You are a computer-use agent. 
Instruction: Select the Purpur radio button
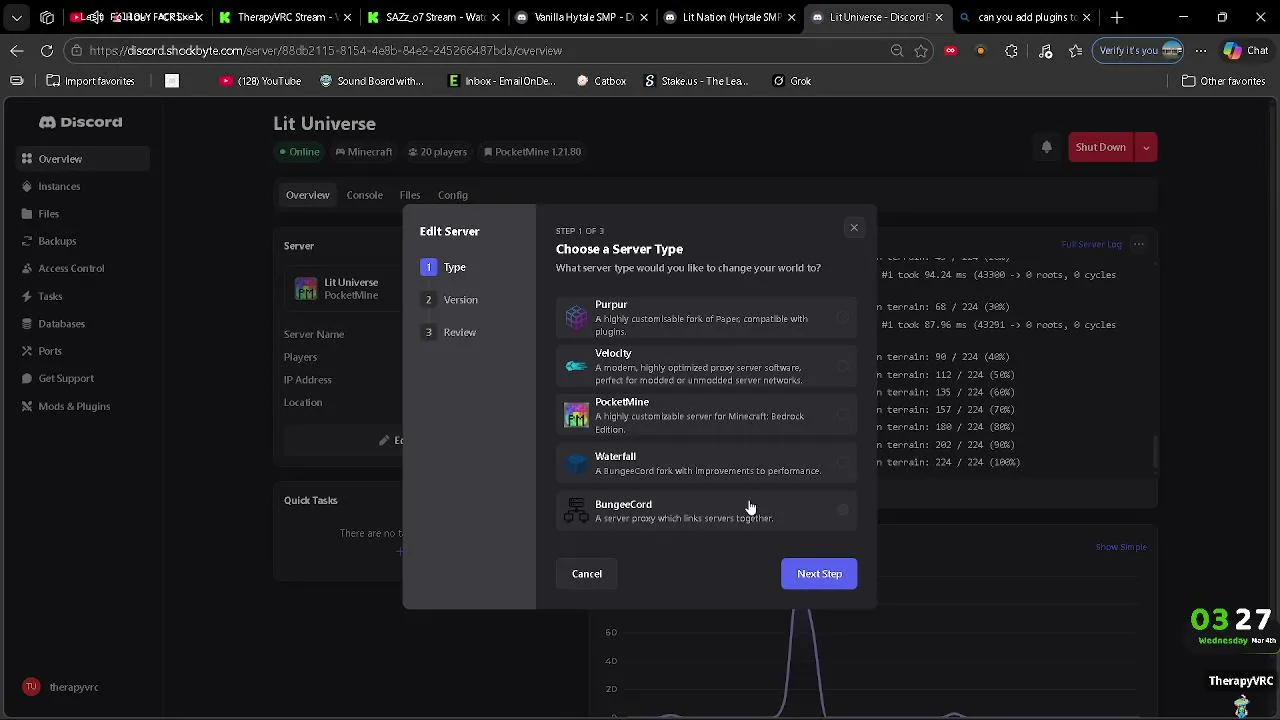pyautogui.click(x=843, y=318)
